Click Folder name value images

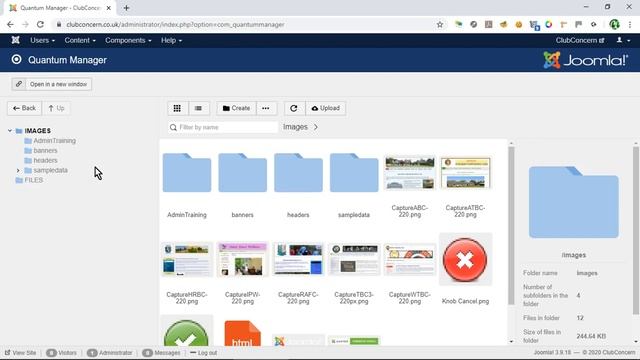coord(587,273)
